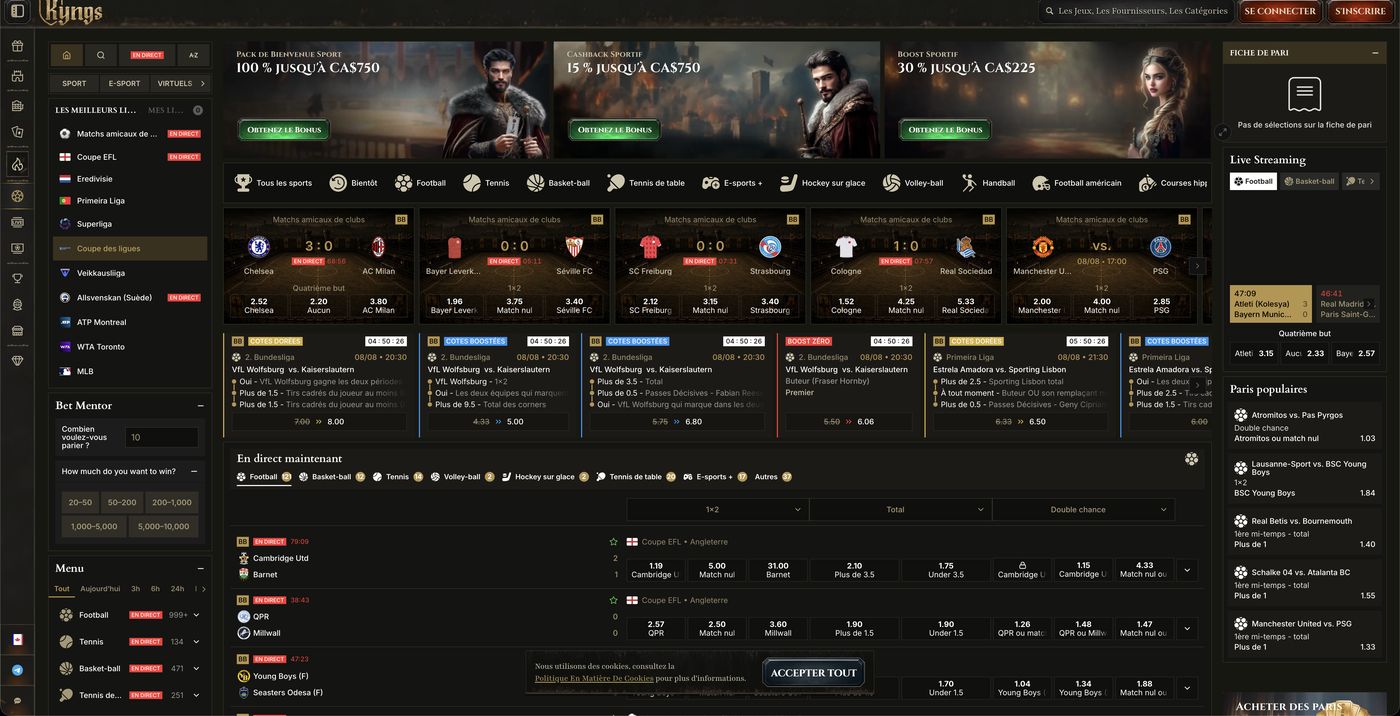The height and width of the screenshot is (716, 1400).
Task: Select Basket-ball in the top sports bar
Action: [558, 183]
